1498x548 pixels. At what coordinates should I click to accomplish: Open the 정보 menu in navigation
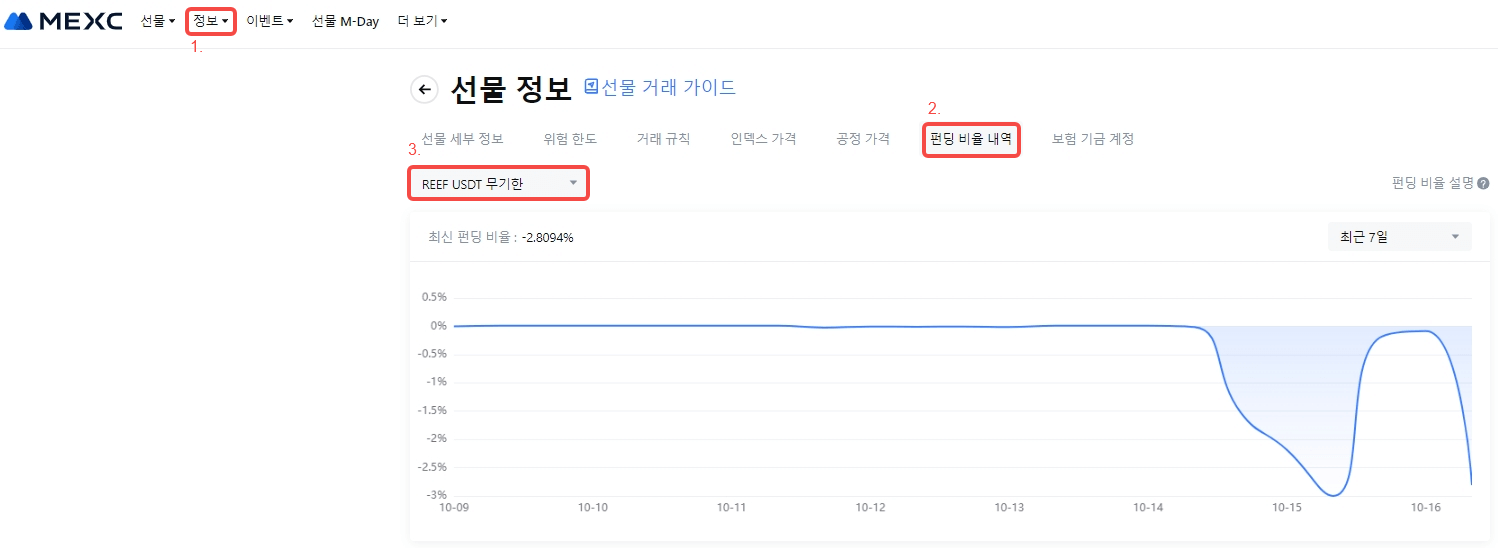click(x=211, y=21)
